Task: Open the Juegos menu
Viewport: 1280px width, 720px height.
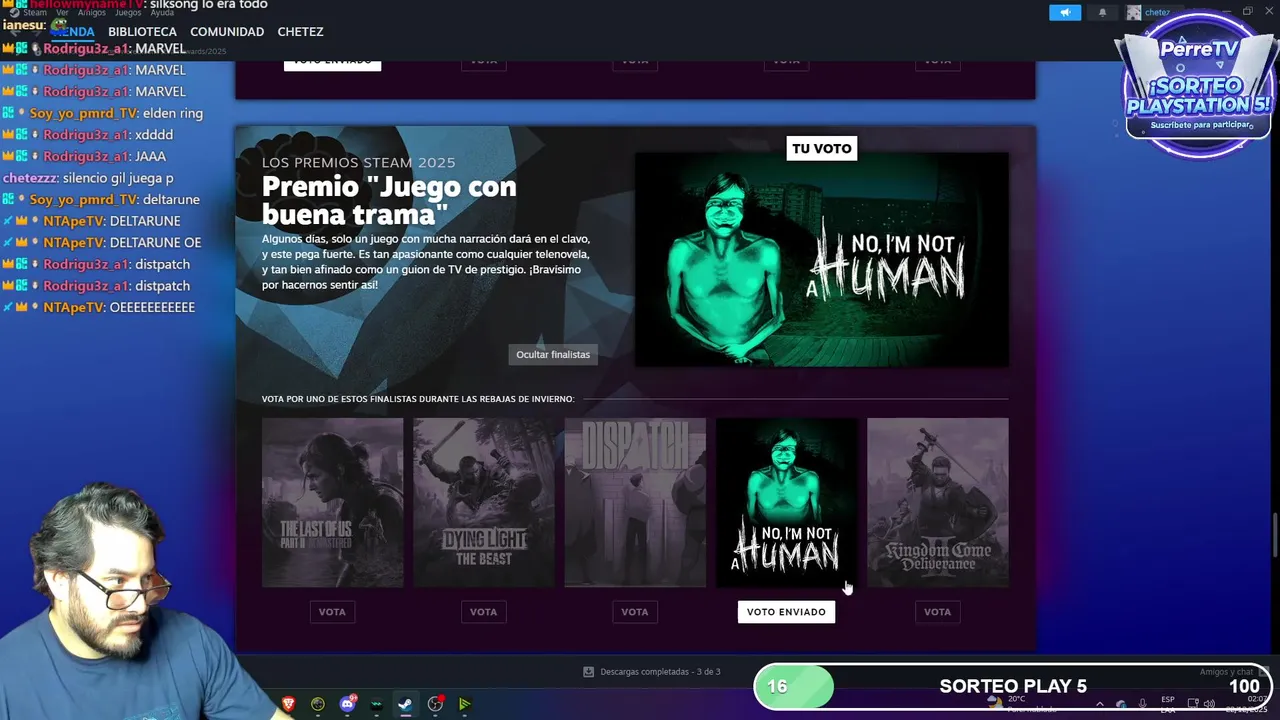Action: (127, 13)
